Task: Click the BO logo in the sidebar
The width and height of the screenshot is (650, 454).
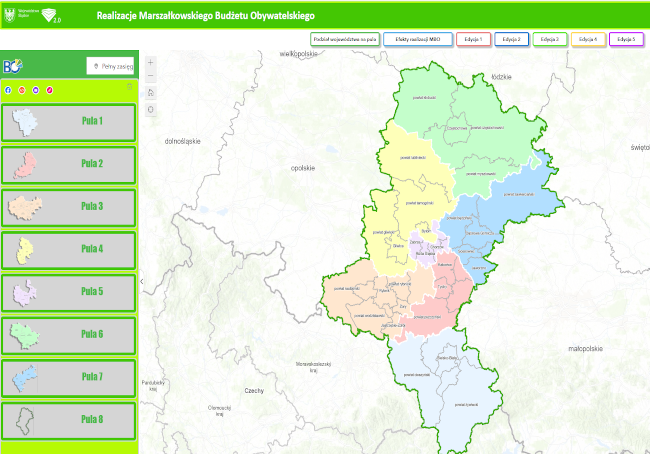Action: point(12,66)
